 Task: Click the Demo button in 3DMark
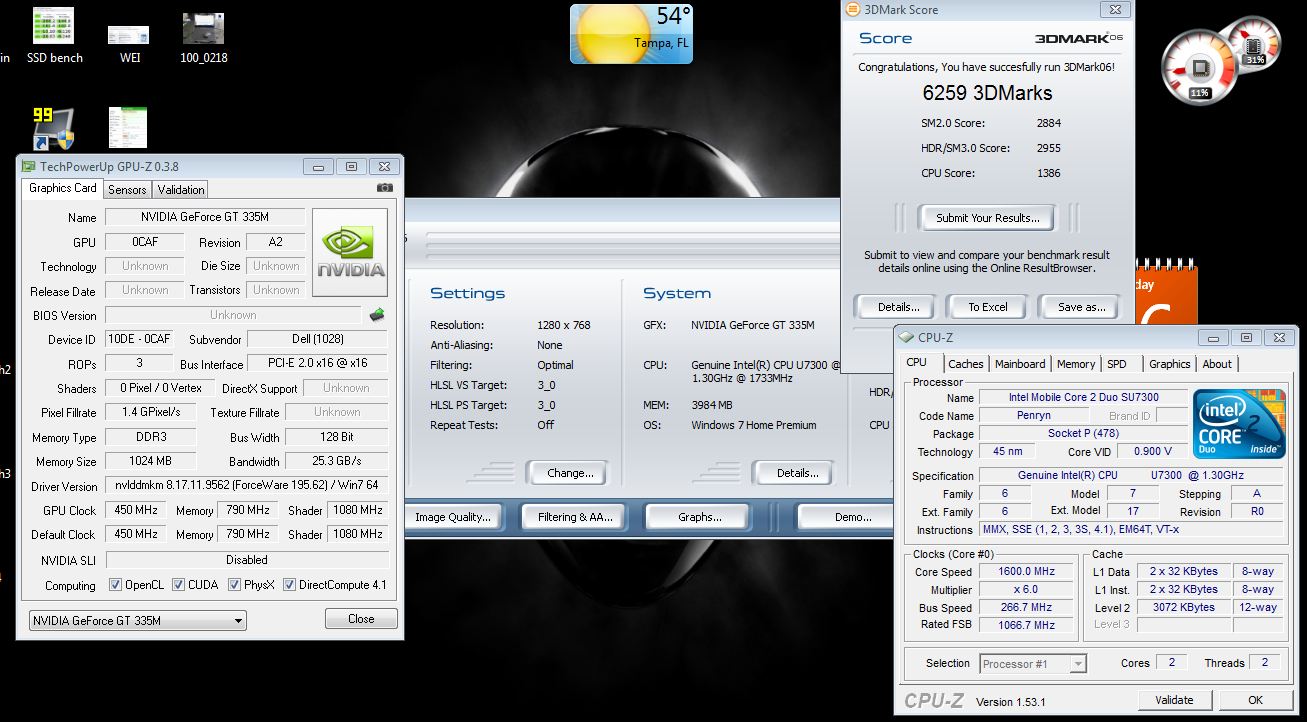point(845,517)
